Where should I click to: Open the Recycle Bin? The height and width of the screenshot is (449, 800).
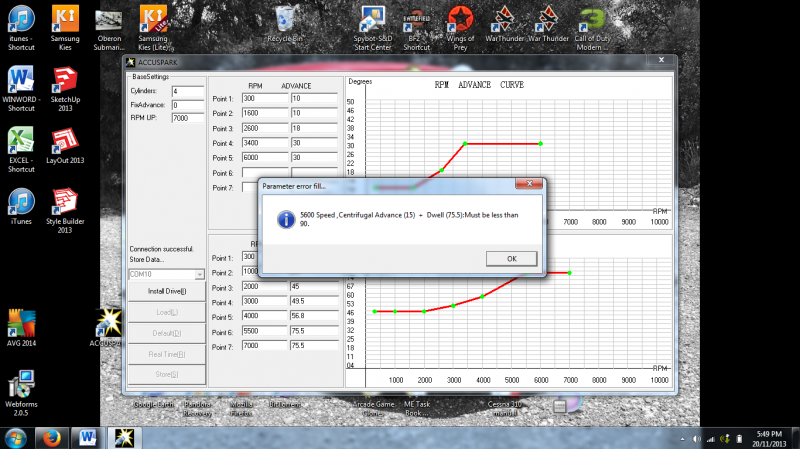click(285, 24)
